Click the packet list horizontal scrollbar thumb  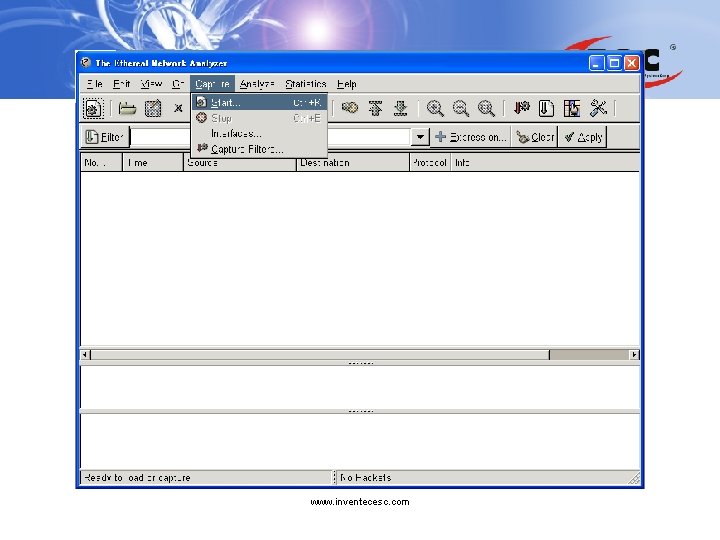320,354
